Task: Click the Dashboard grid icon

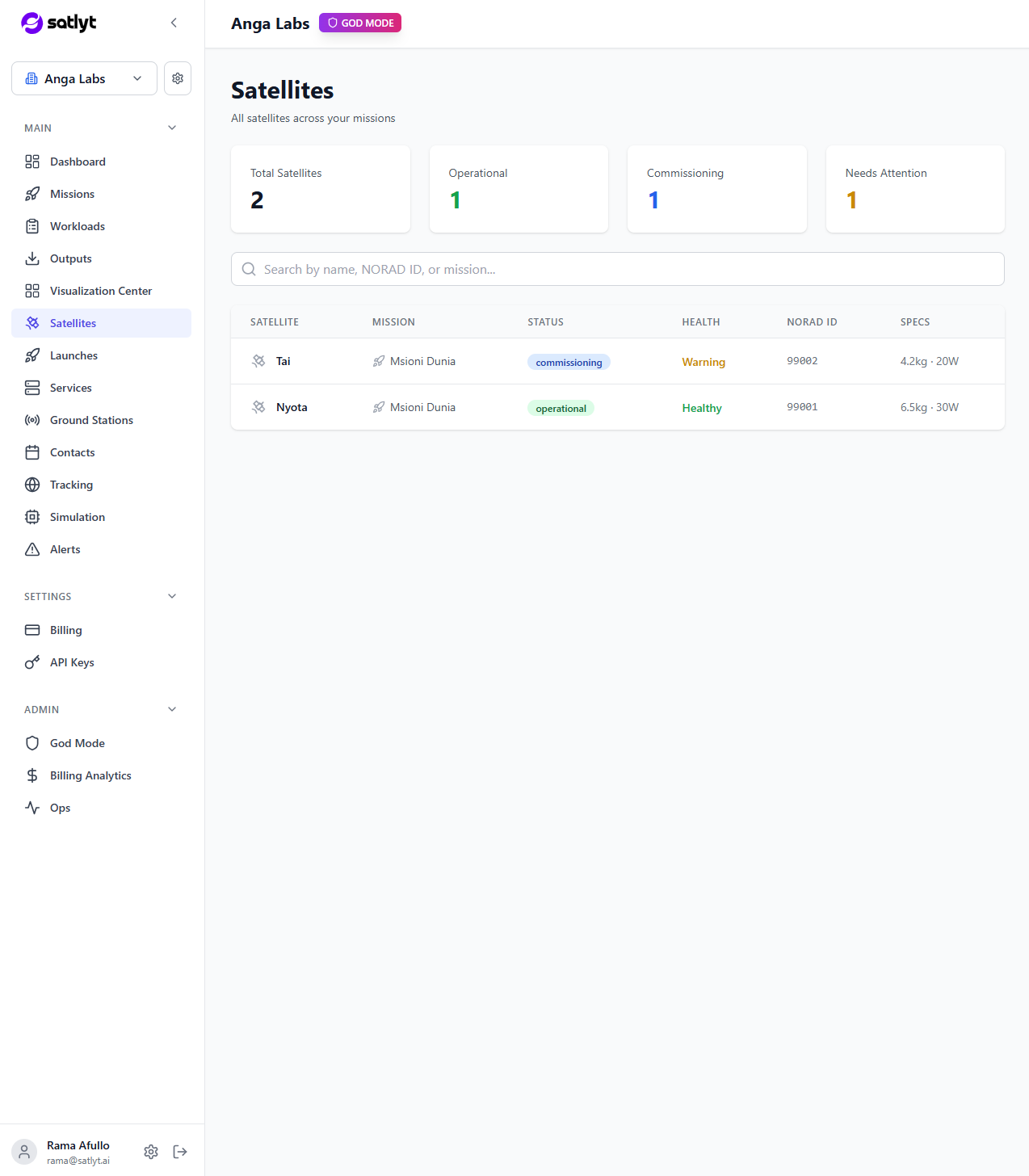Action: [32, 162]
